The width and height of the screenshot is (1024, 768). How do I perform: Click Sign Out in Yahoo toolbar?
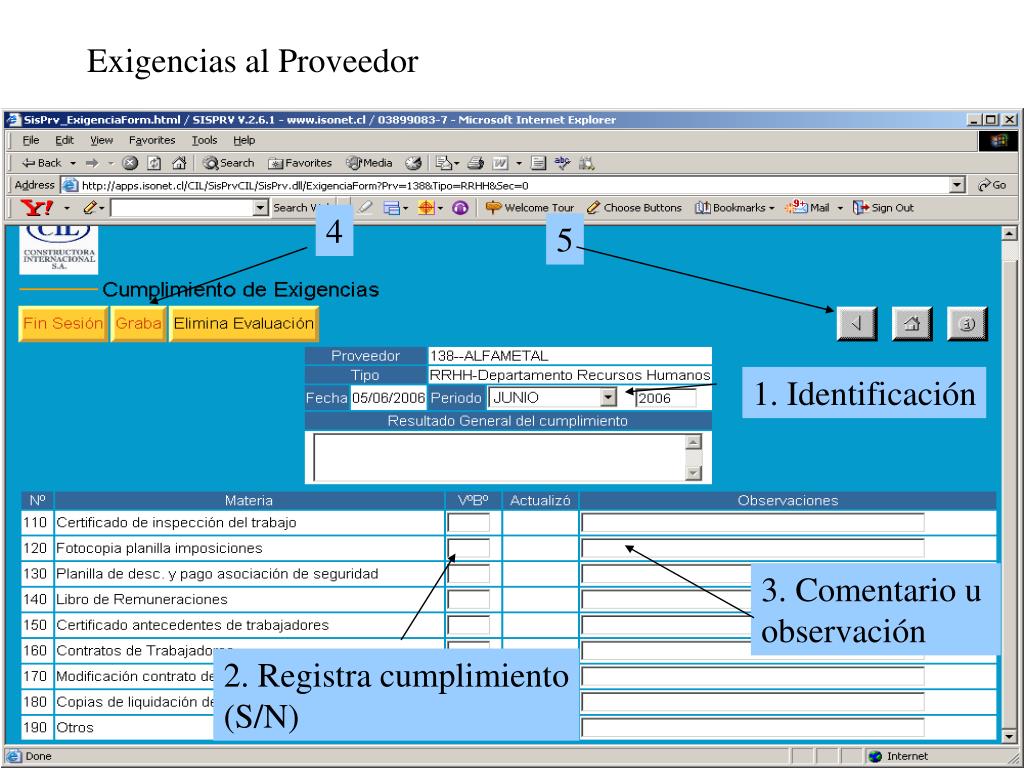(x=884, y=208)
